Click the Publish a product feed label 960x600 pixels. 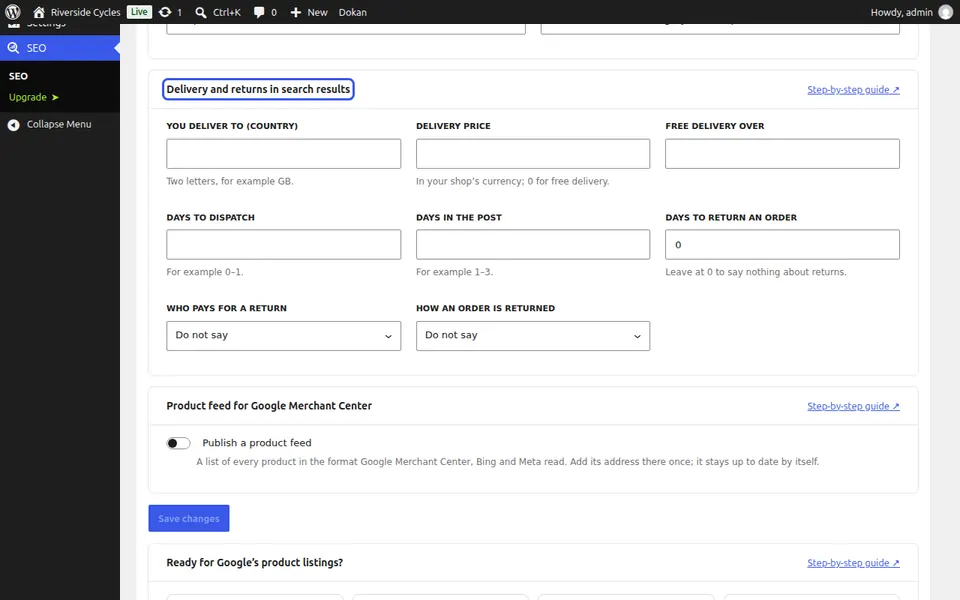pos(257,443)
